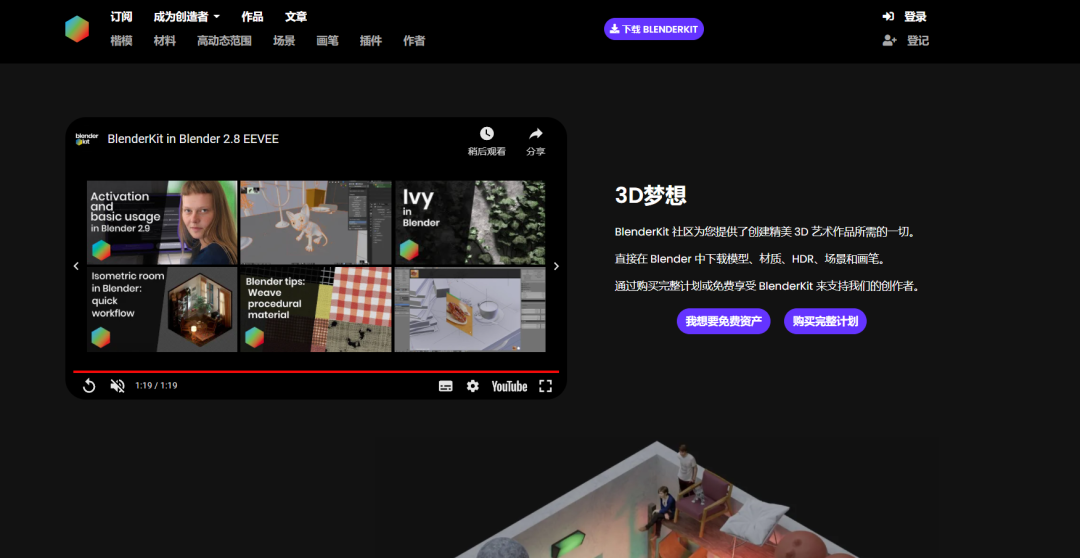Open the 作者 page
Screen dimensions: 1080x558
click(x=414, y=41)
